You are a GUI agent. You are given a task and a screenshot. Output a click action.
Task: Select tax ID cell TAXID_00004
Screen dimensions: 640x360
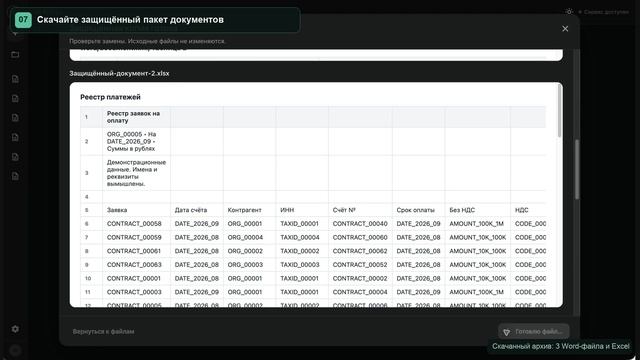pyautogui.click(x=302, y=237)
